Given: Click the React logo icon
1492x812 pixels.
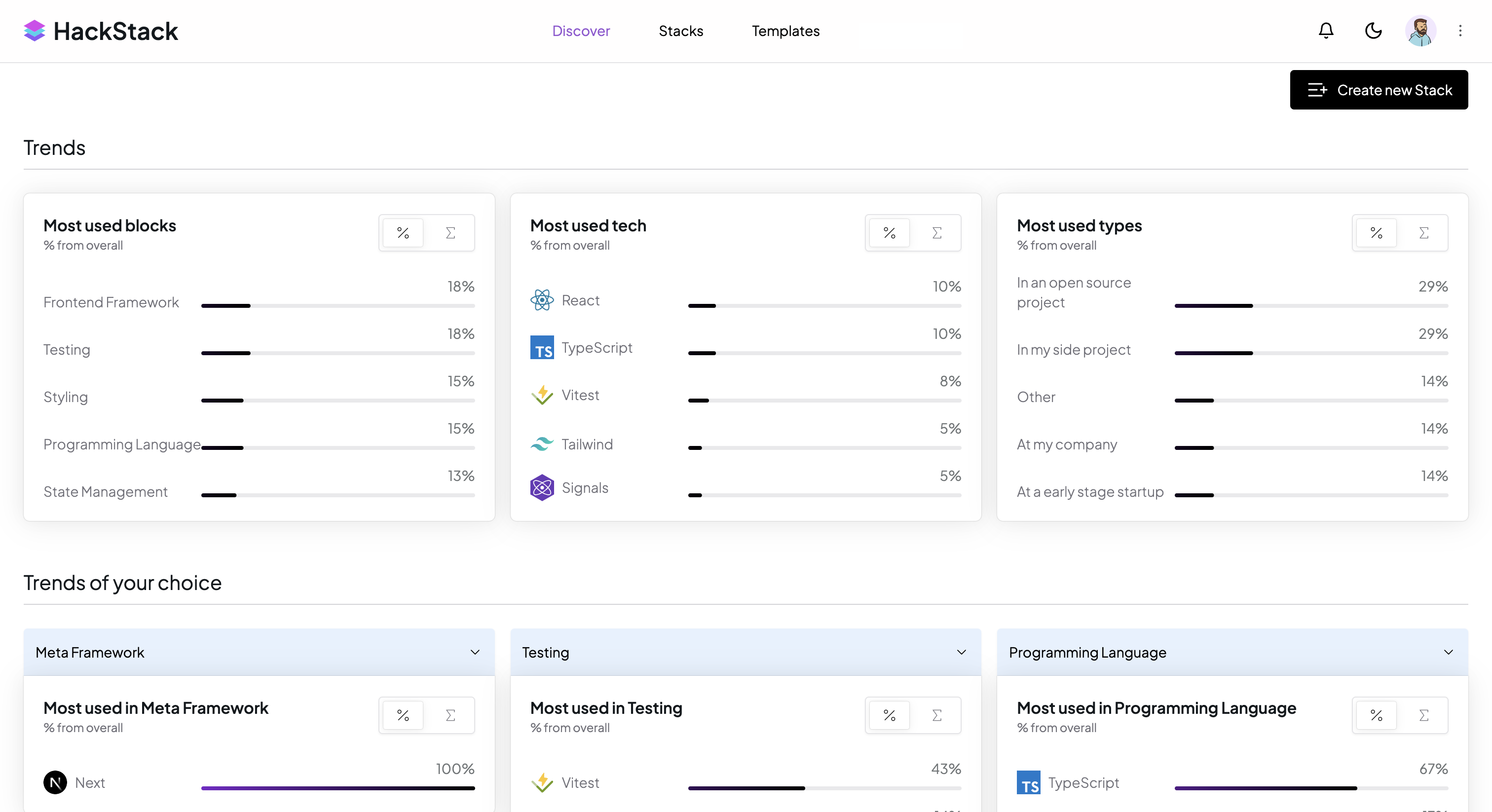Looking at the screenshot, I should tap(542, 300).
